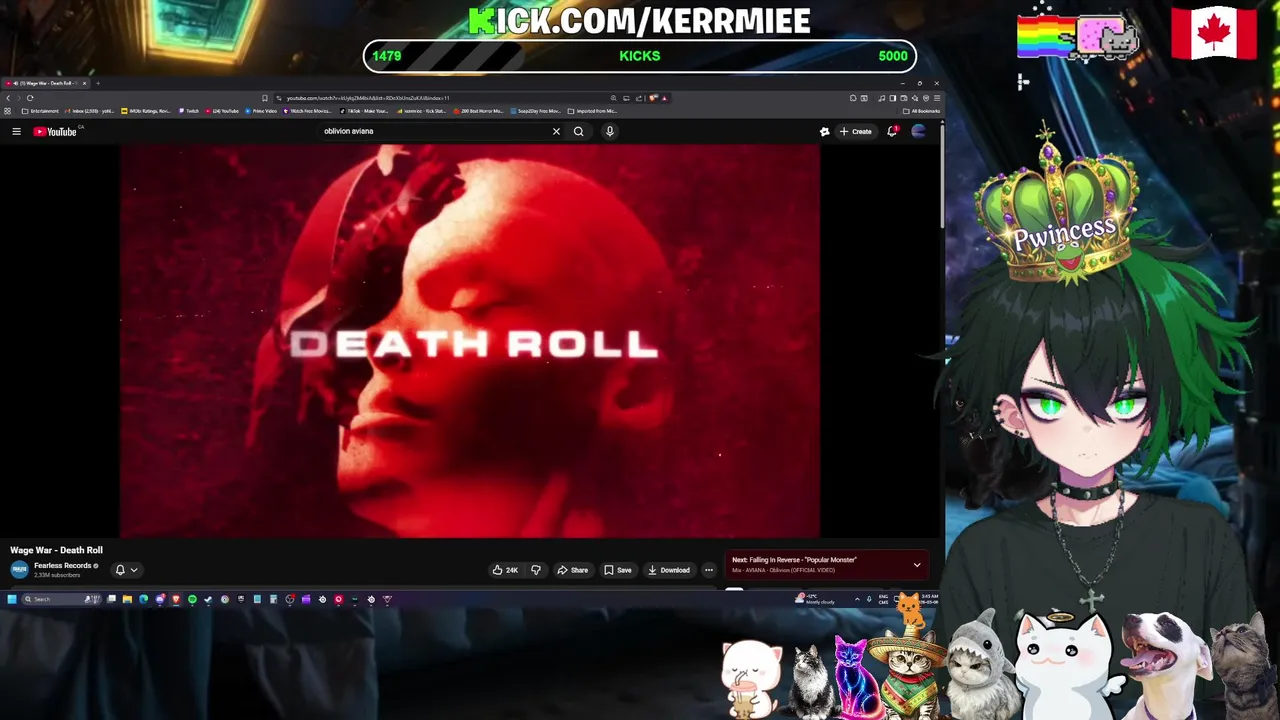Open the taskbar weather widget
The height and width of the screenshot is (720, 1280).
(814, 599)
